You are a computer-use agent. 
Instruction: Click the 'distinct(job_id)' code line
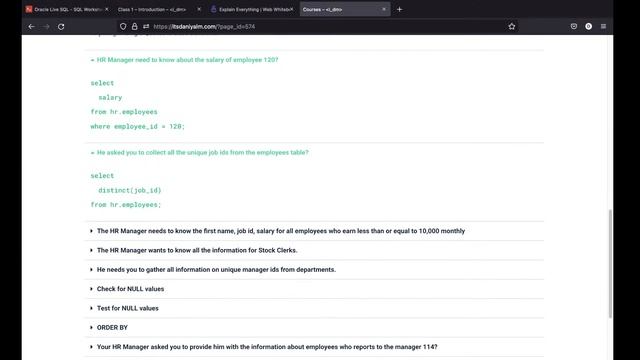(x=130, y=190)
